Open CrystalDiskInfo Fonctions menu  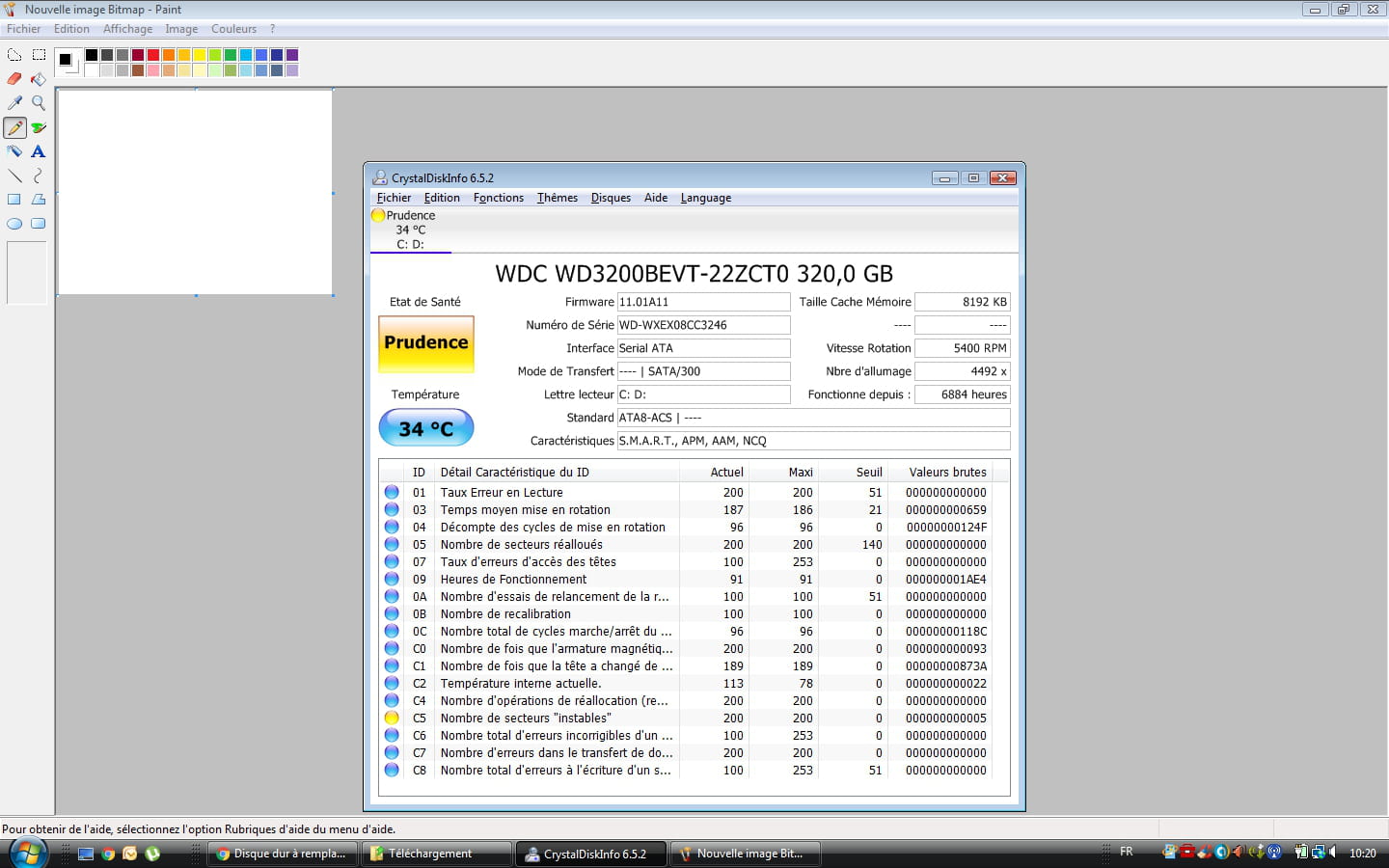(x=499, y=198)
